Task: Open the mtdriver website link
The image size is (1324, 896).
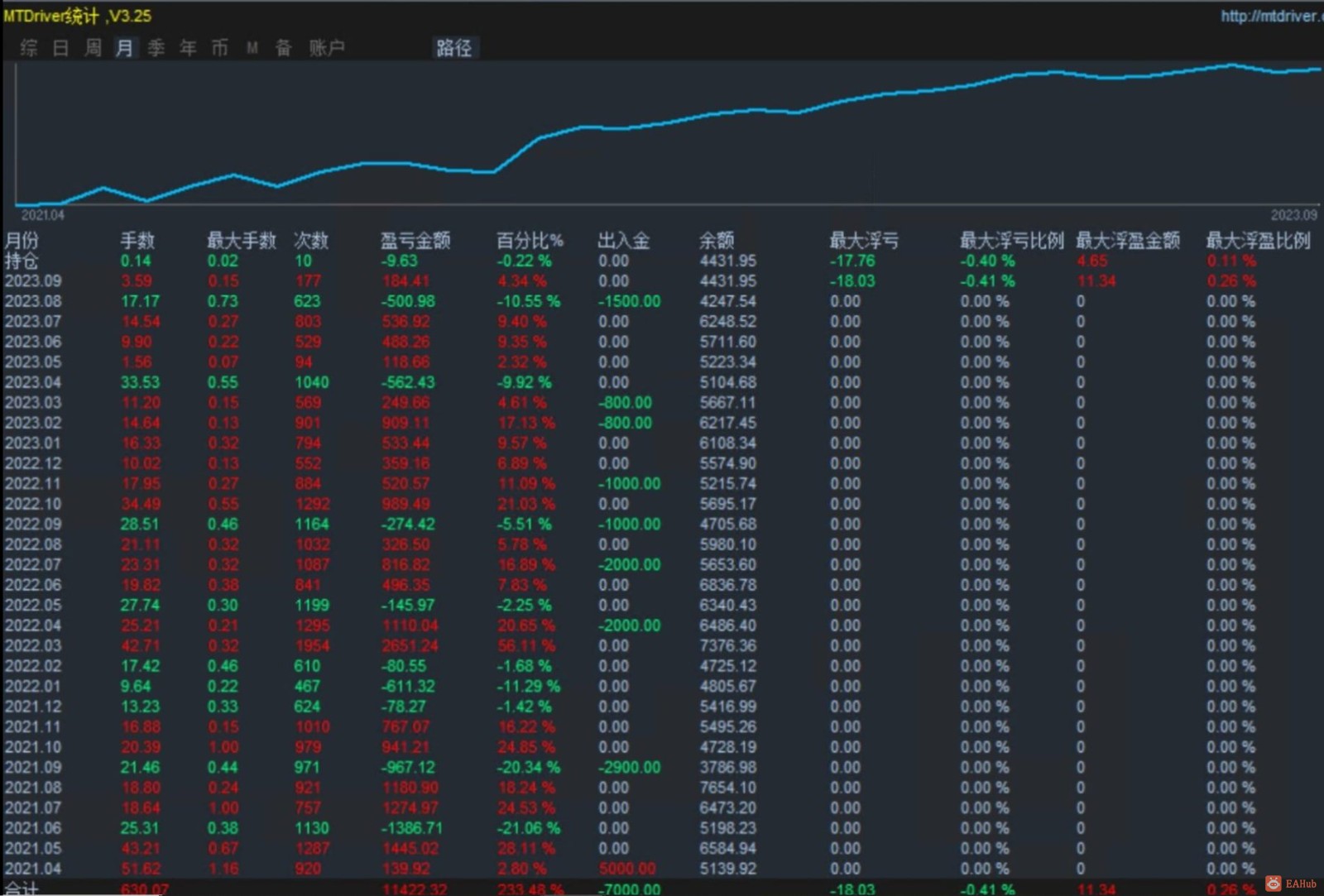Action: (x=1271, y=16)
